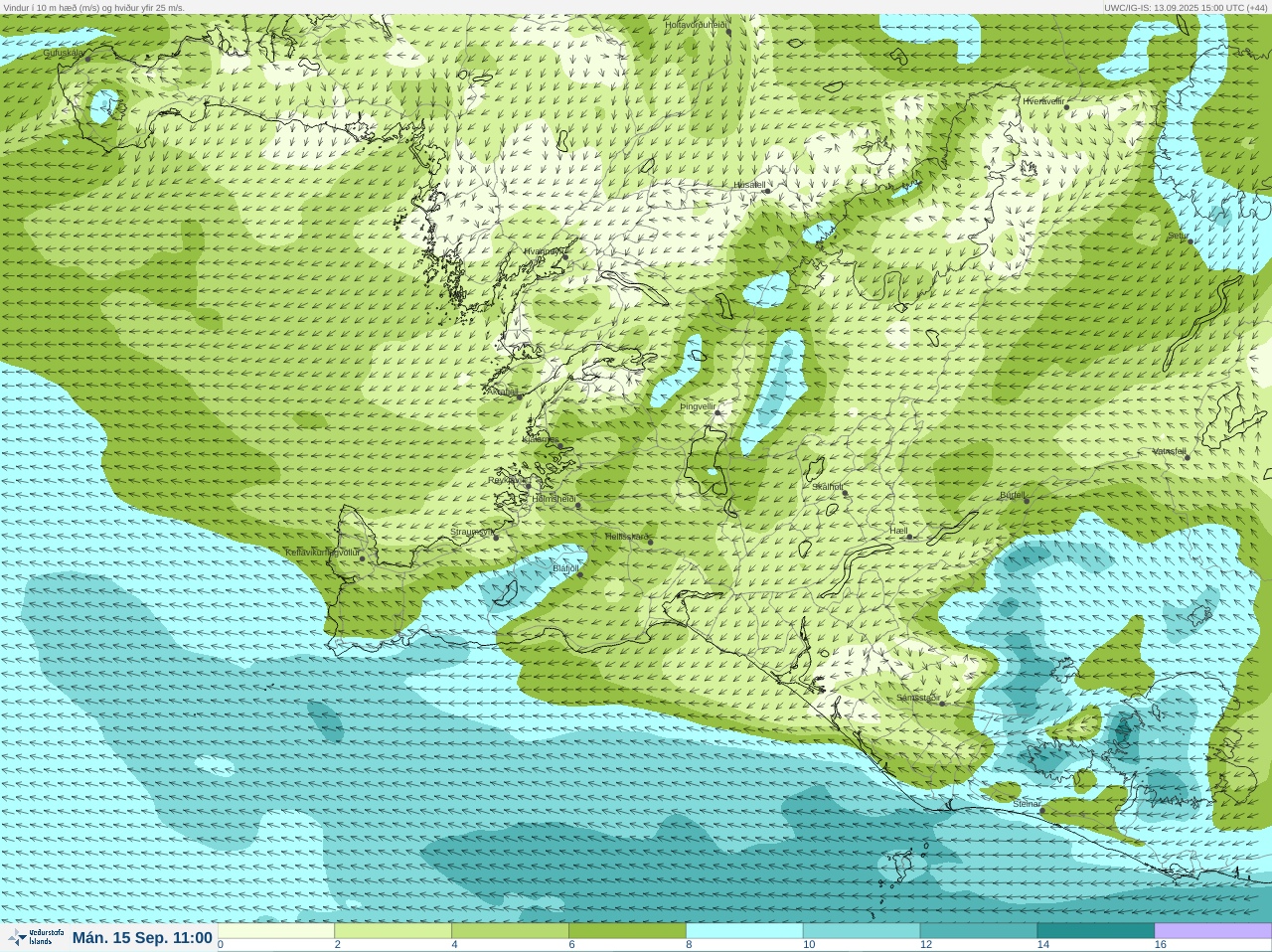Click the Búrfell station marker
The image size is (1272, 952).
coord(1027,500)
